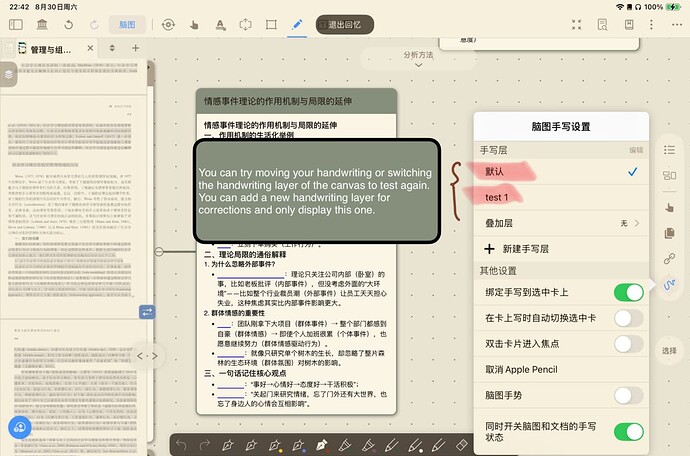This screenshot has height=456, width=690.
Task: Select the blue pencil handwriting tool
Action: pos(296,24)
